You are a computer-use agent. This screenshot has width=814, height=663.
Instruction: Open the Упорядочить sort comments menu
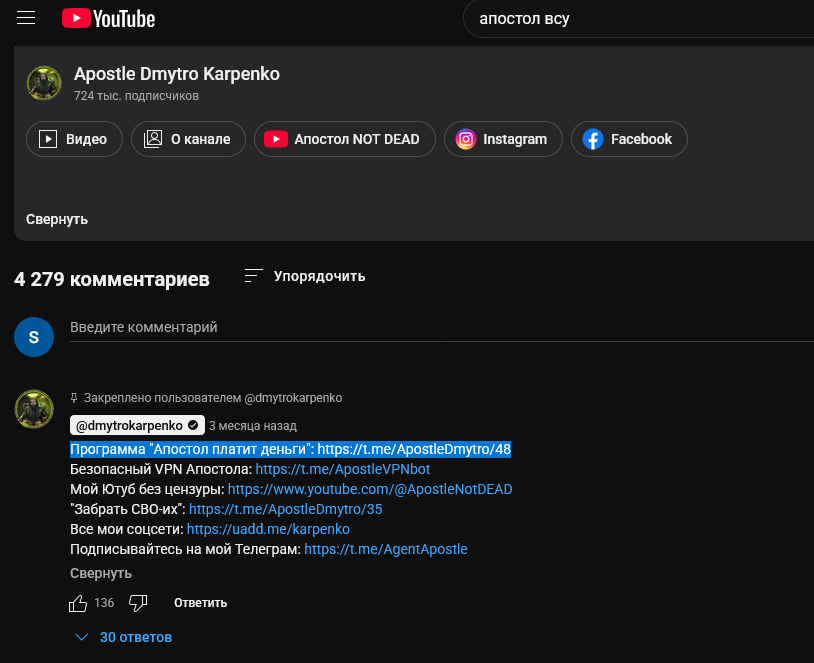pos(306,276)
